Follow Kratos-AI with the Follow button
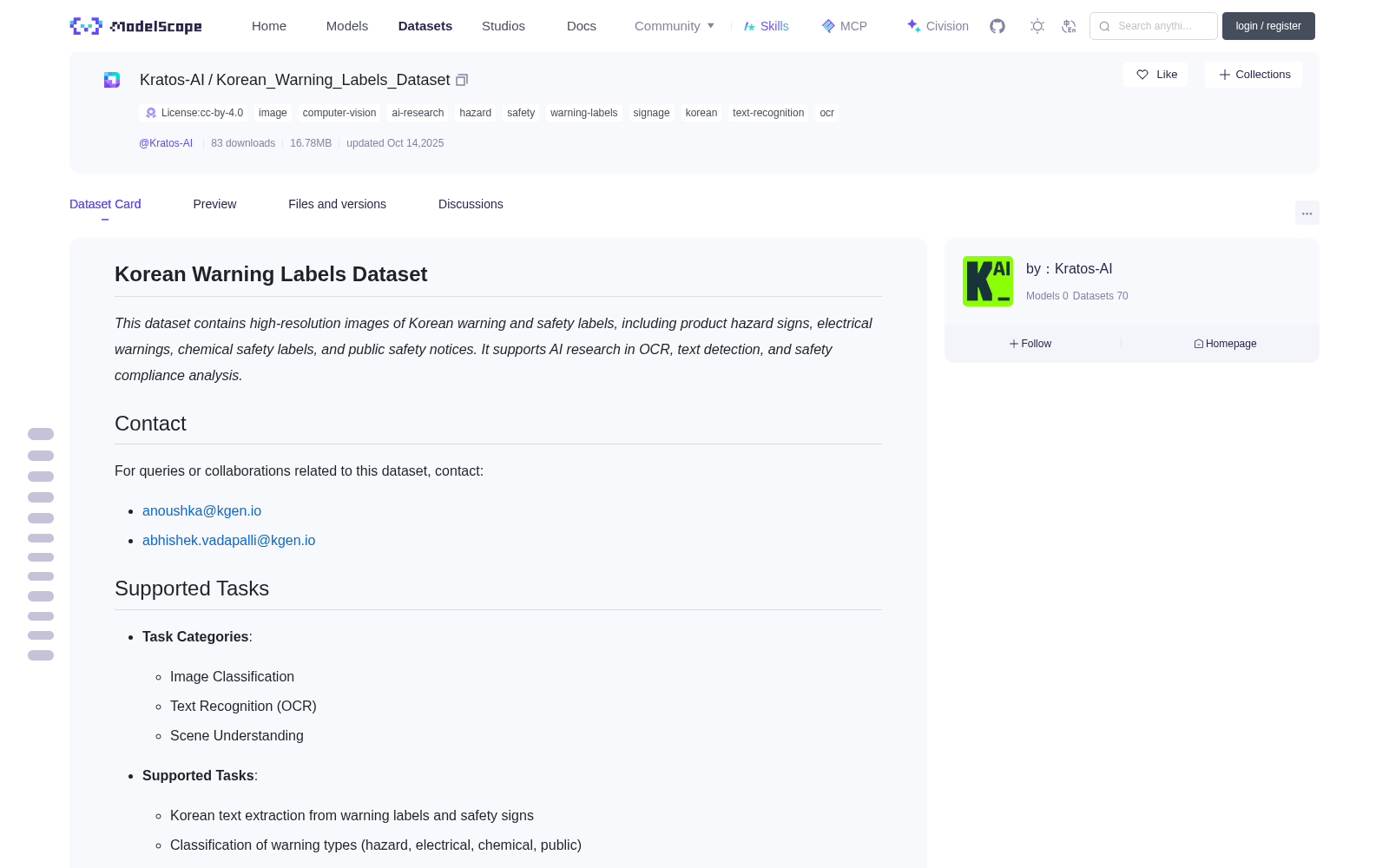 (x=1030, y=344)
